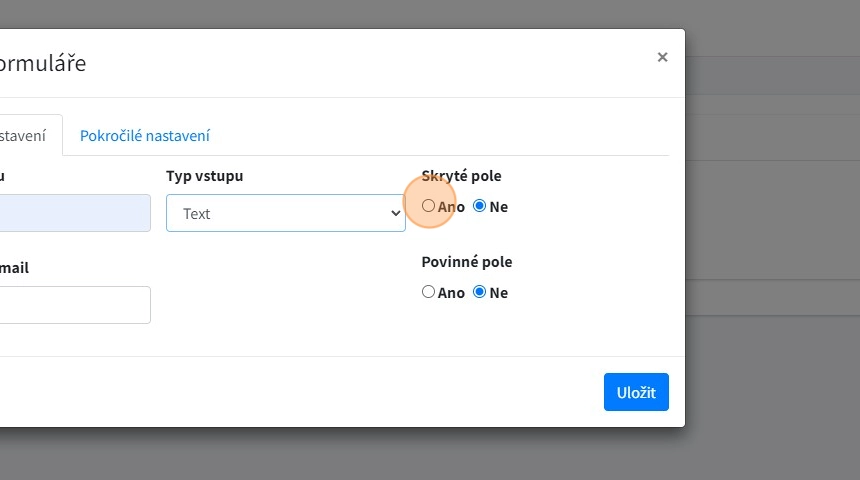This screenshot has width=860, height=480.
Task: Click the dialog title text in header
Action: [43, 63]
